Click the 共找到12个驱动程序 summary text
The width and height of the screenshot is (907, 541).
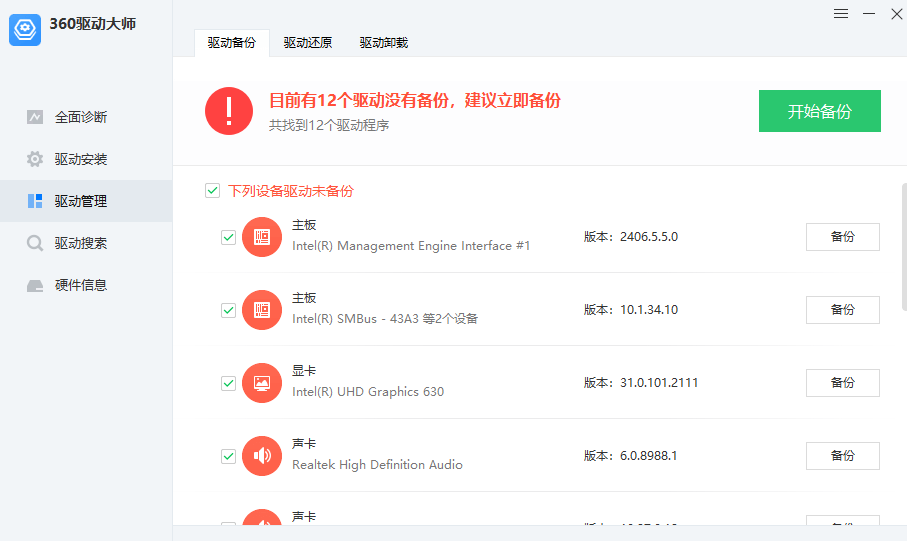329,126
